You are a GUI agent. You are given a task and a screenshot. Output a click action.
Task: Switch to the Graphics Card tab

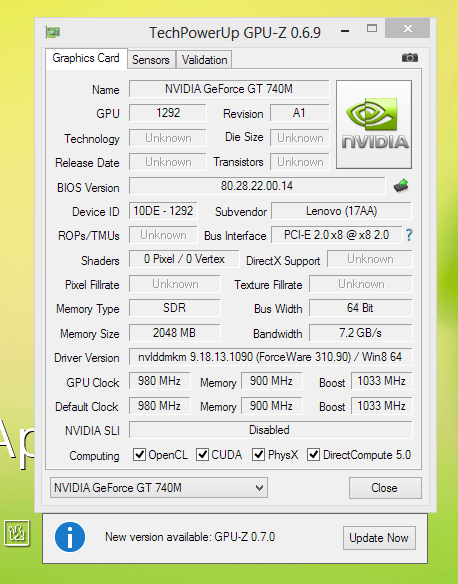click(86, 58)
